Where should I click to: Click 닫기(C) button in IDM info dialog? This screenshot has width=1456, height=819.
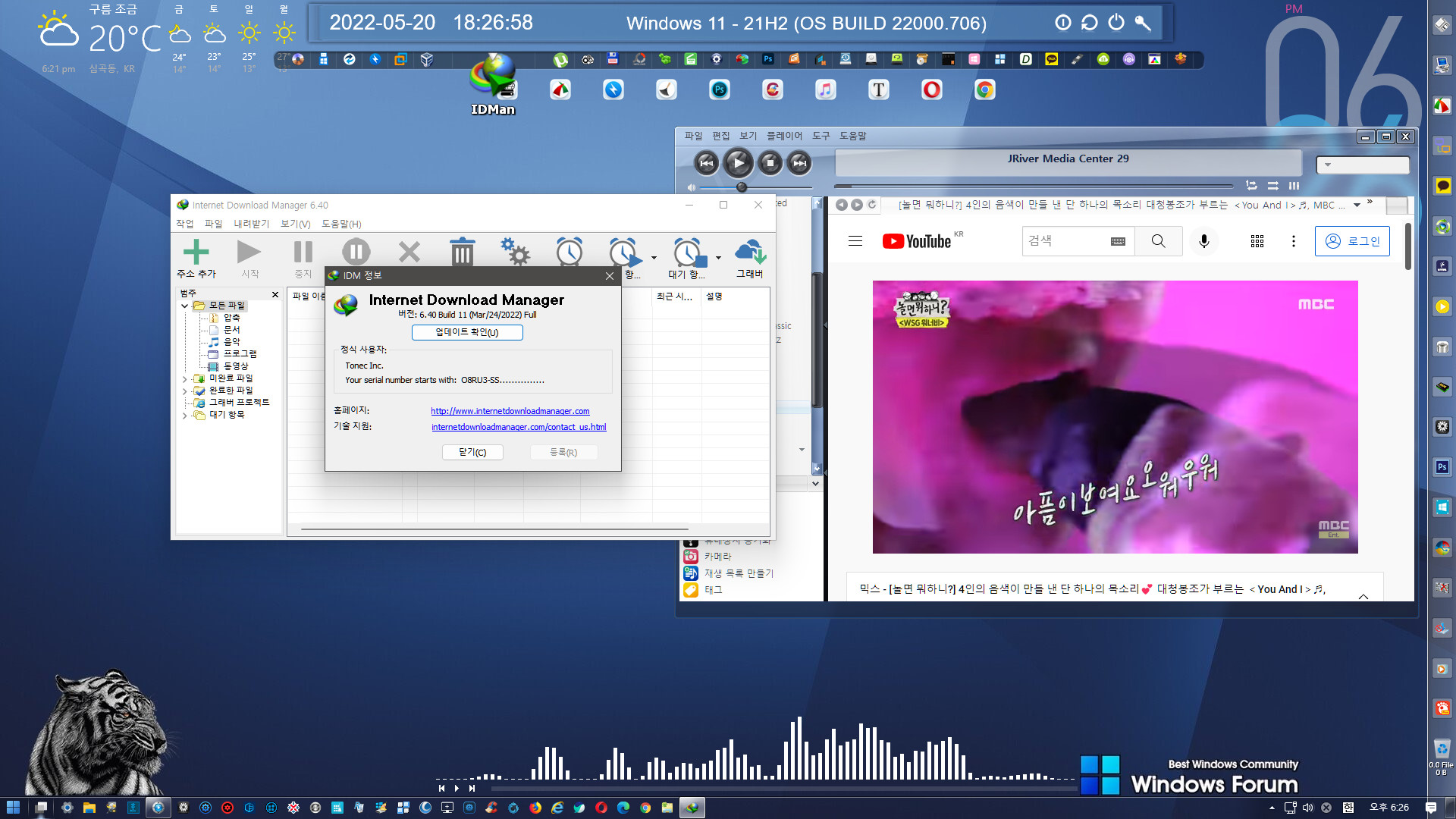point(472,452)
